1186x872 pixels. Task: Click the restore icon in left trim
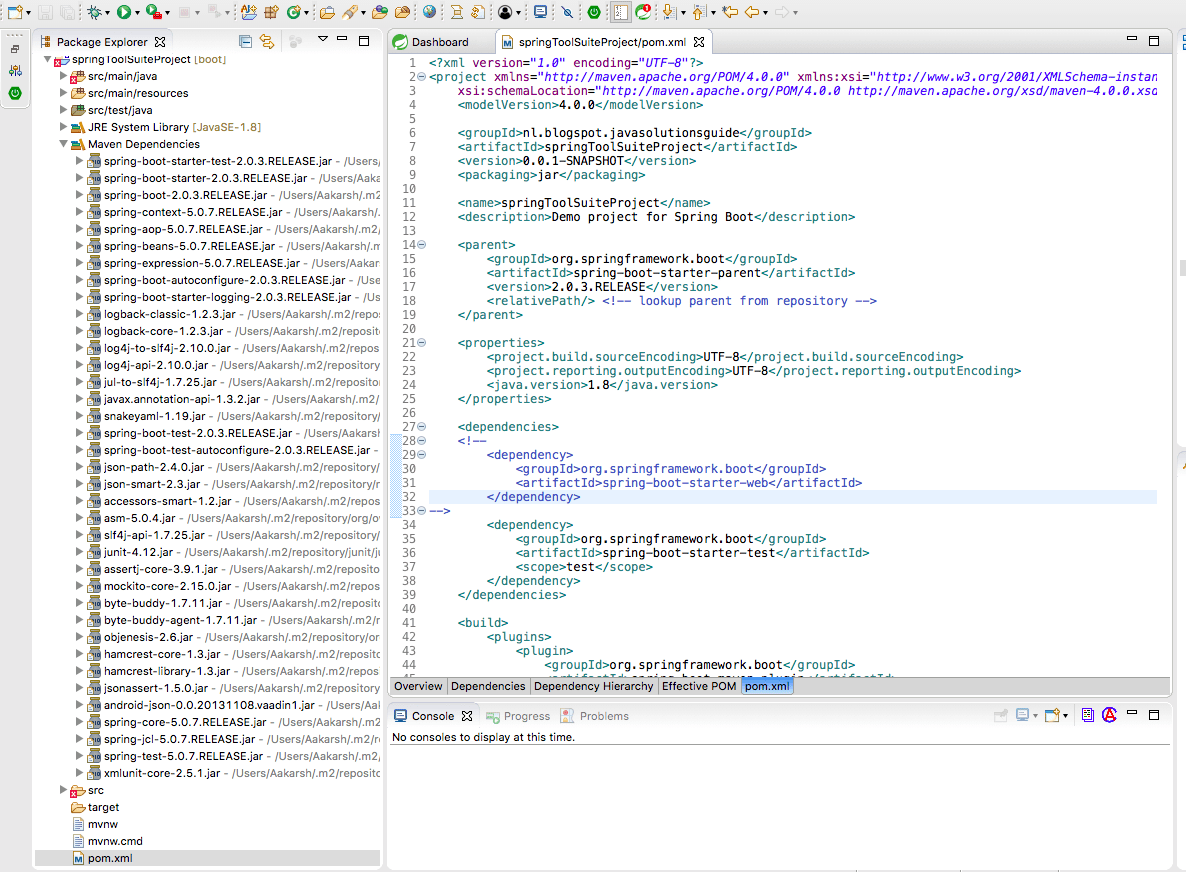coord(15,49)
